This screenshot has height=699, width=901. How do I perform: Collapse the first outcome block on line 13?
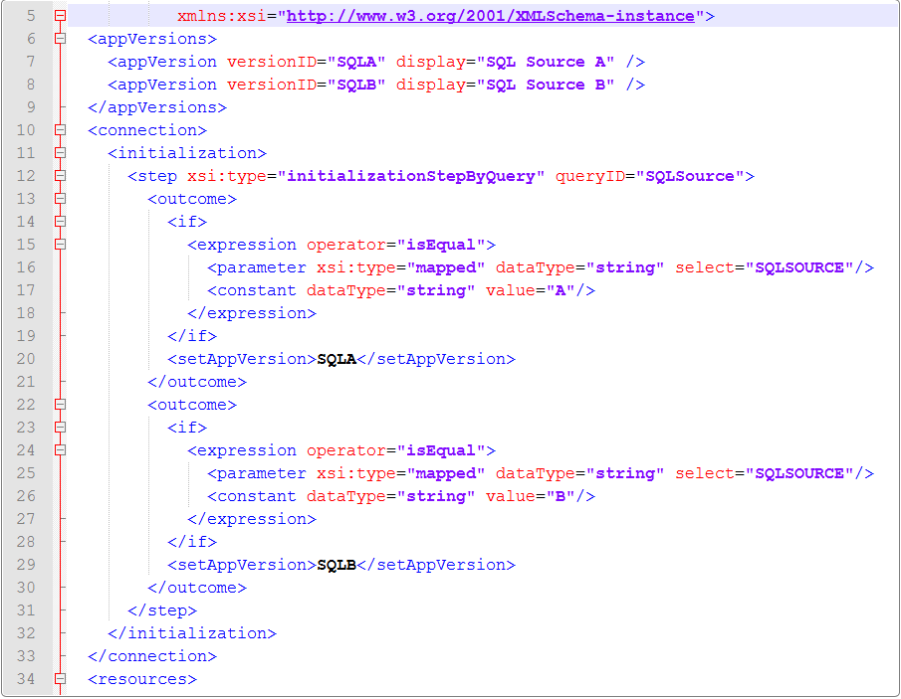tap(60, 199)
